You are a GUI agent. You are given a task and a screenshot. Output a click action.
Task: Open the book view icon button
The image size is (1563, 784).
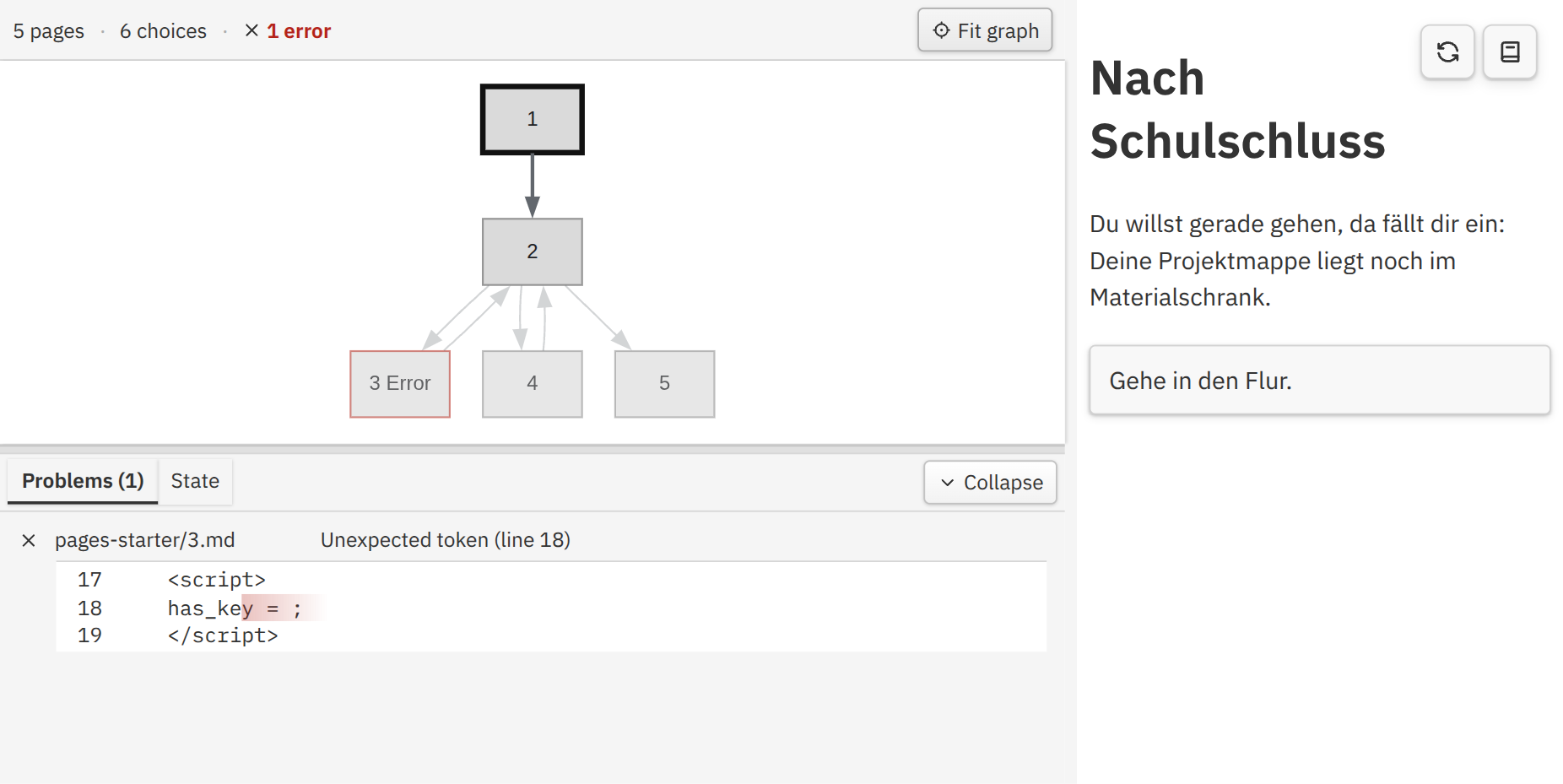[1510, 52]
